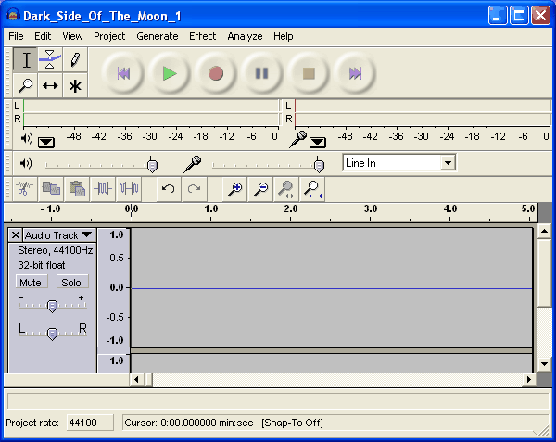Select the Envelope tool
Image resolution: width=556 pixels, height=442 pixels.
pos(50,60)
